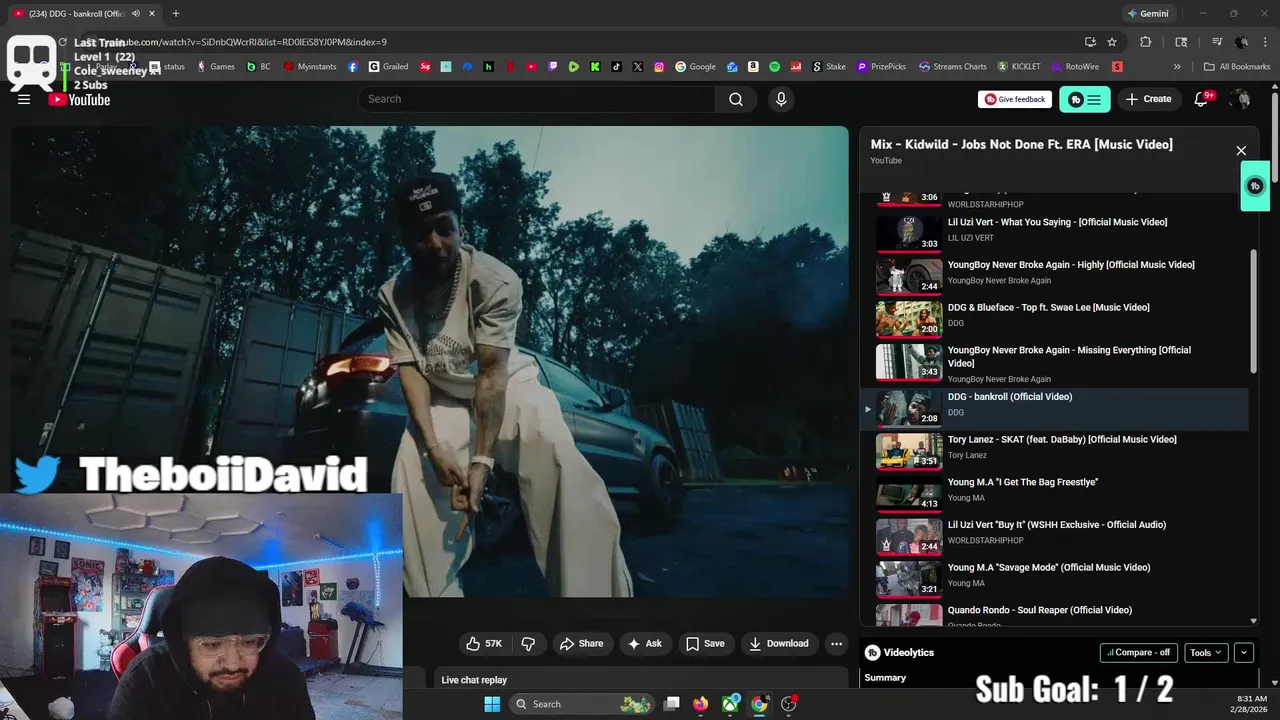Save the video to a playlist
This screenshot has width=1280, height=720.
tap(704, 644)
